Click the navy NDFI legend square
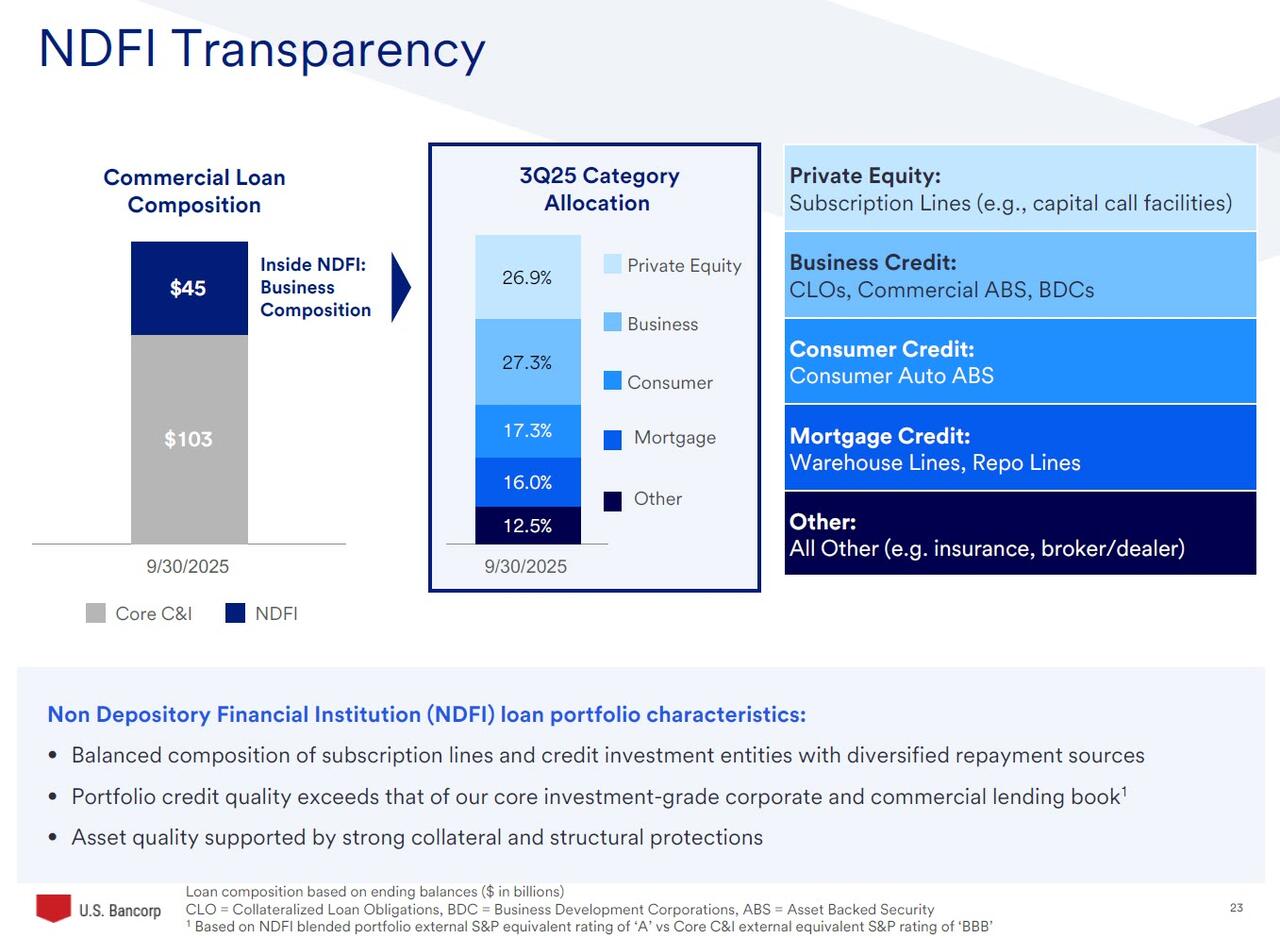 coord(235,613)
